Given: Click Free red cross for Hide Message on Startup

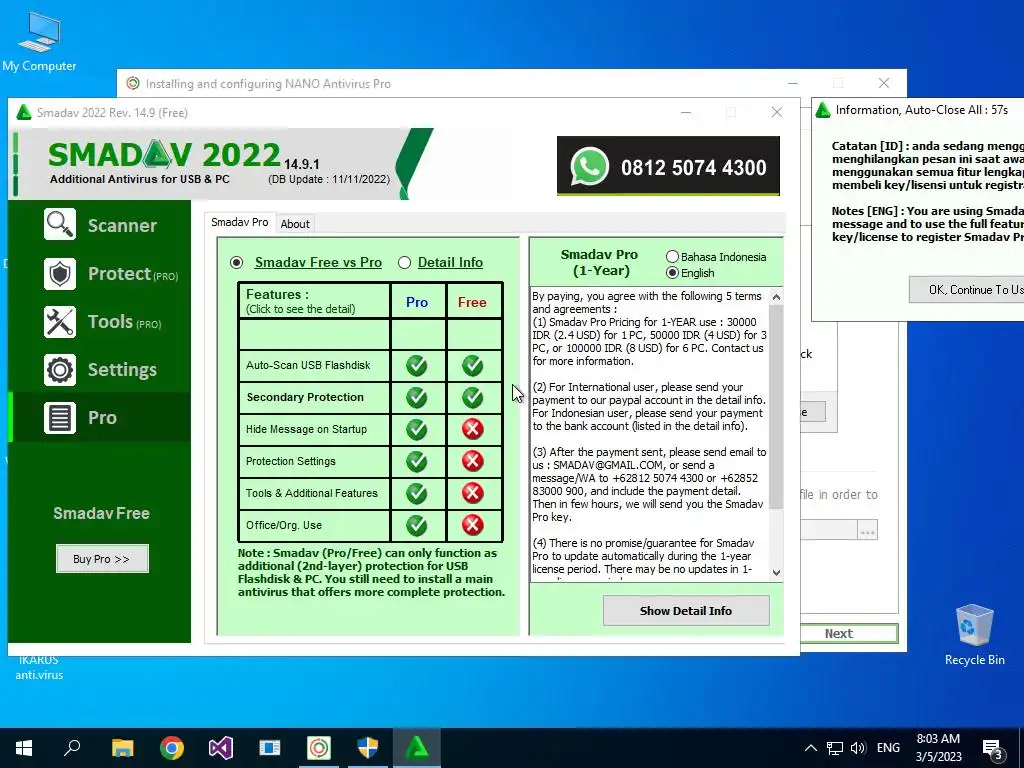Looking at the screenshot, I should [472, 429].
